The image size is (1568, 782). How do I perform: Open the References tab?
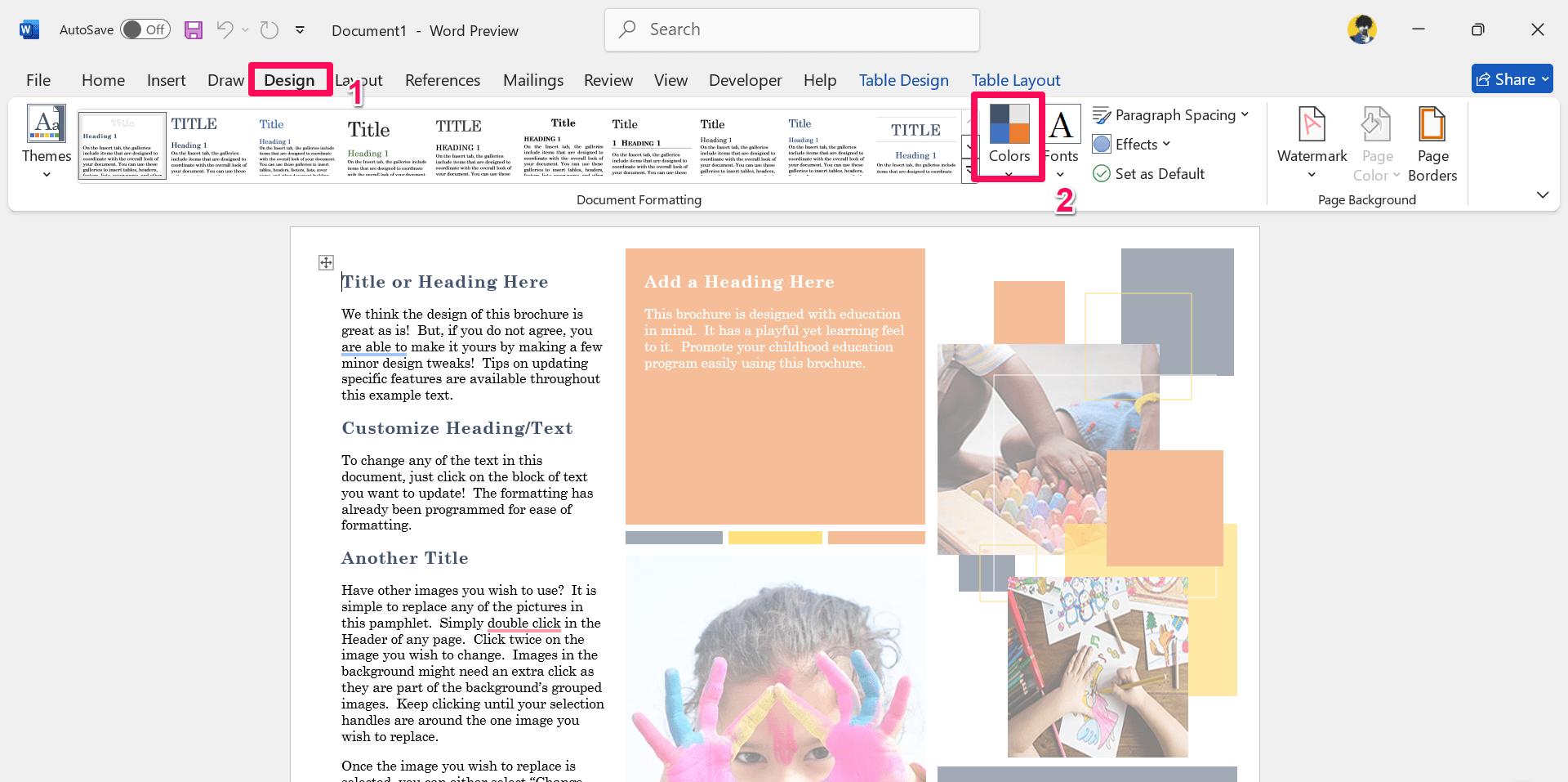coord(442,79)
